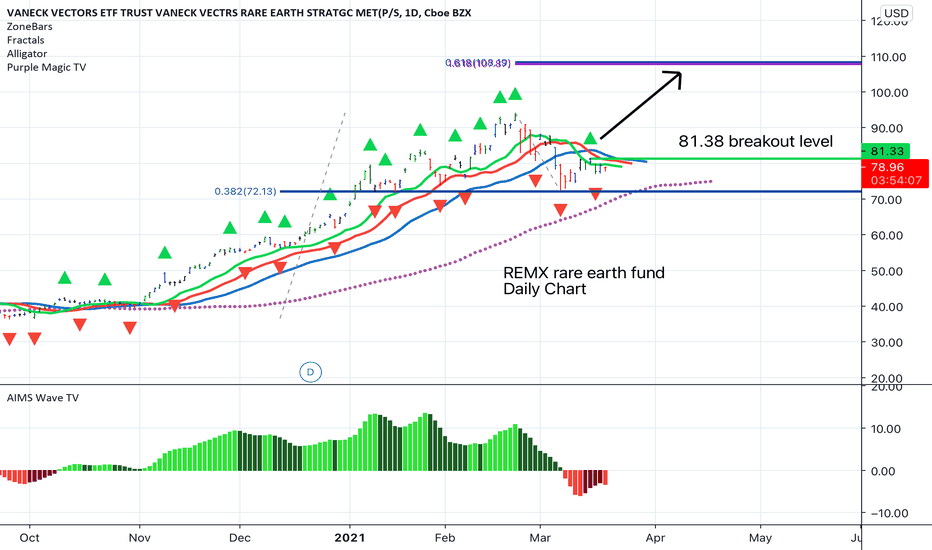Click the Feb label on time axis
The width and height of the screenshot is (932, 550).
coord(445,538)
